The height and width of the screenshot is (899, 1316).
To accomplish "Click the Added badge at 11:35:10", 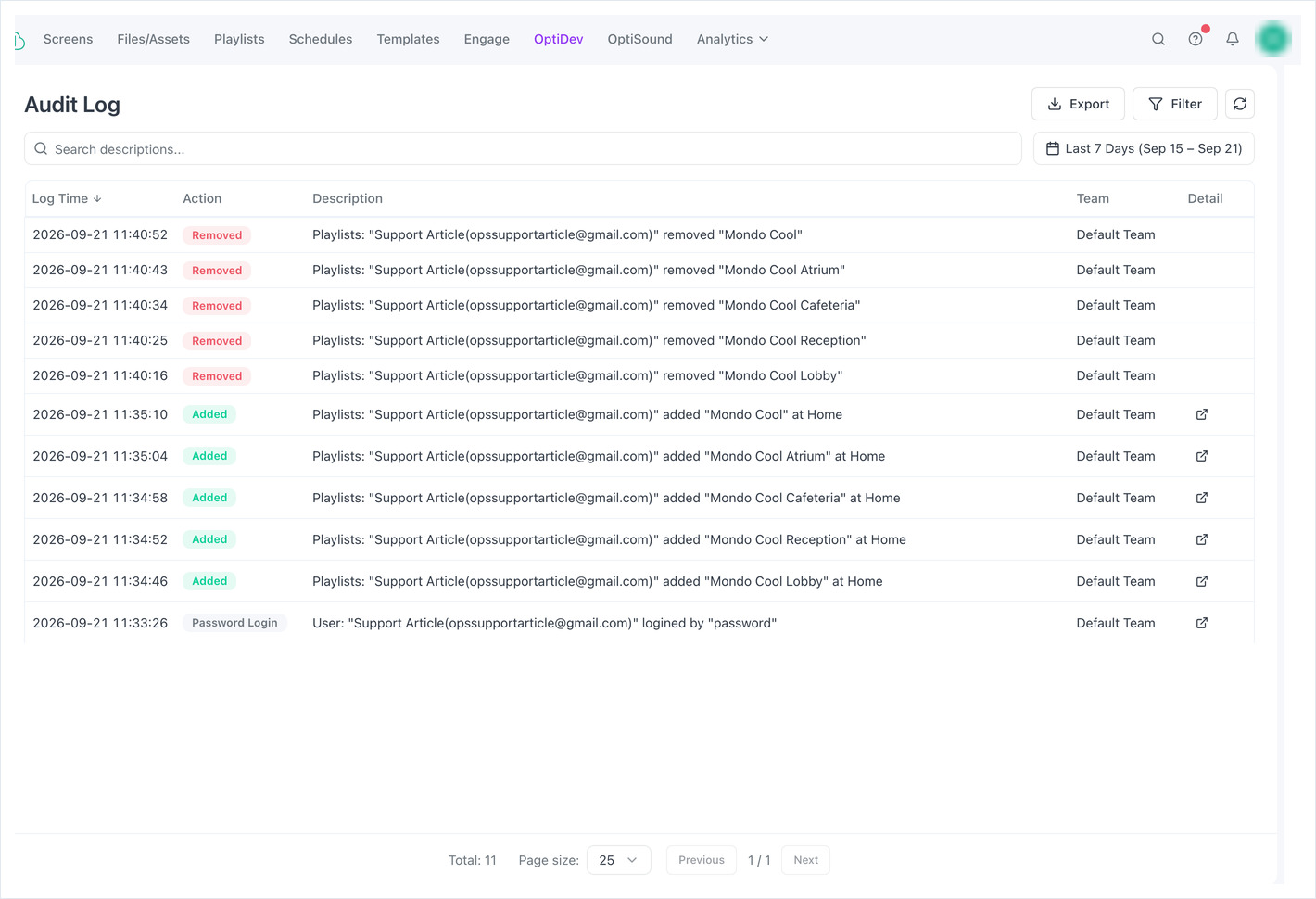I will [x=209, y=414].
